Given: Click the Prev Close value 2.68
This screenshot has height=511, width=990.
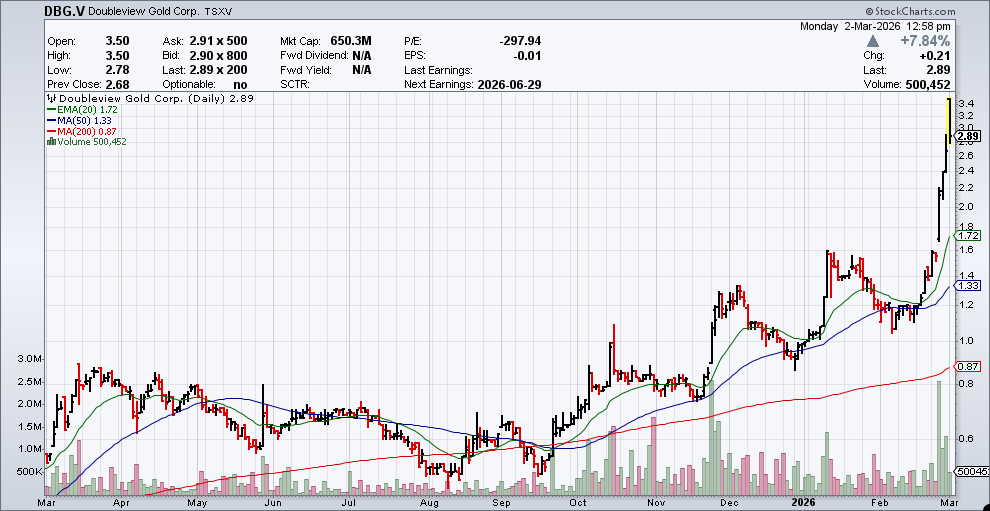Looking at the screenshot, I should [117, 85].
